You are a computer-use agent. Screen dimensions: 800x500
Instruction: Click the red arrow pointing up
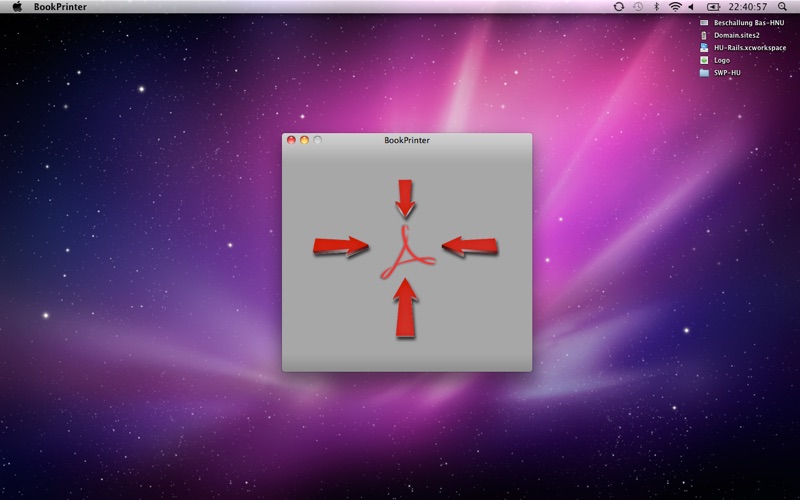tap(404, 308)
